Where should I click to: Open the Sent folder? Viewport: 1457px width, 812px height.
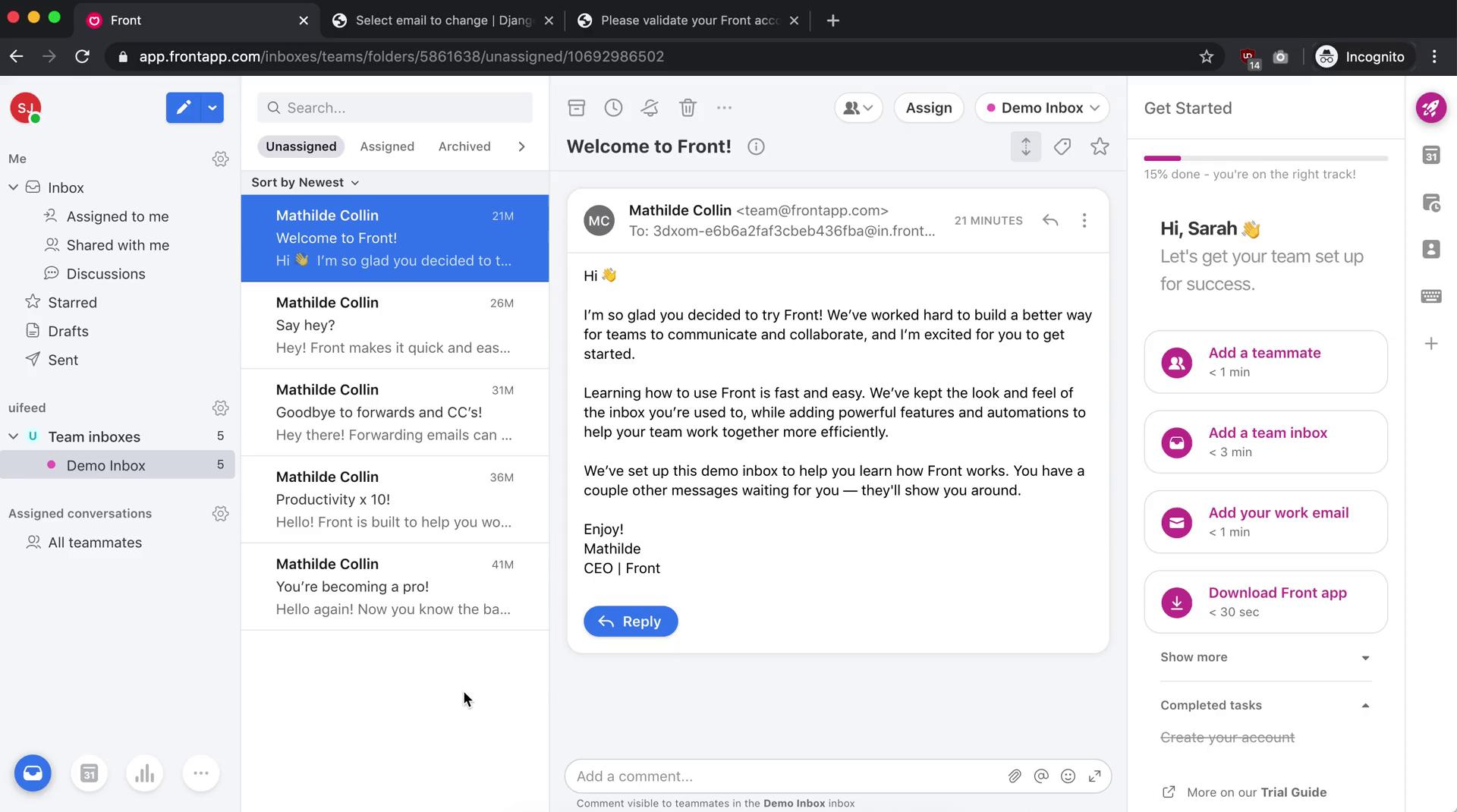(x=63, y=360)
